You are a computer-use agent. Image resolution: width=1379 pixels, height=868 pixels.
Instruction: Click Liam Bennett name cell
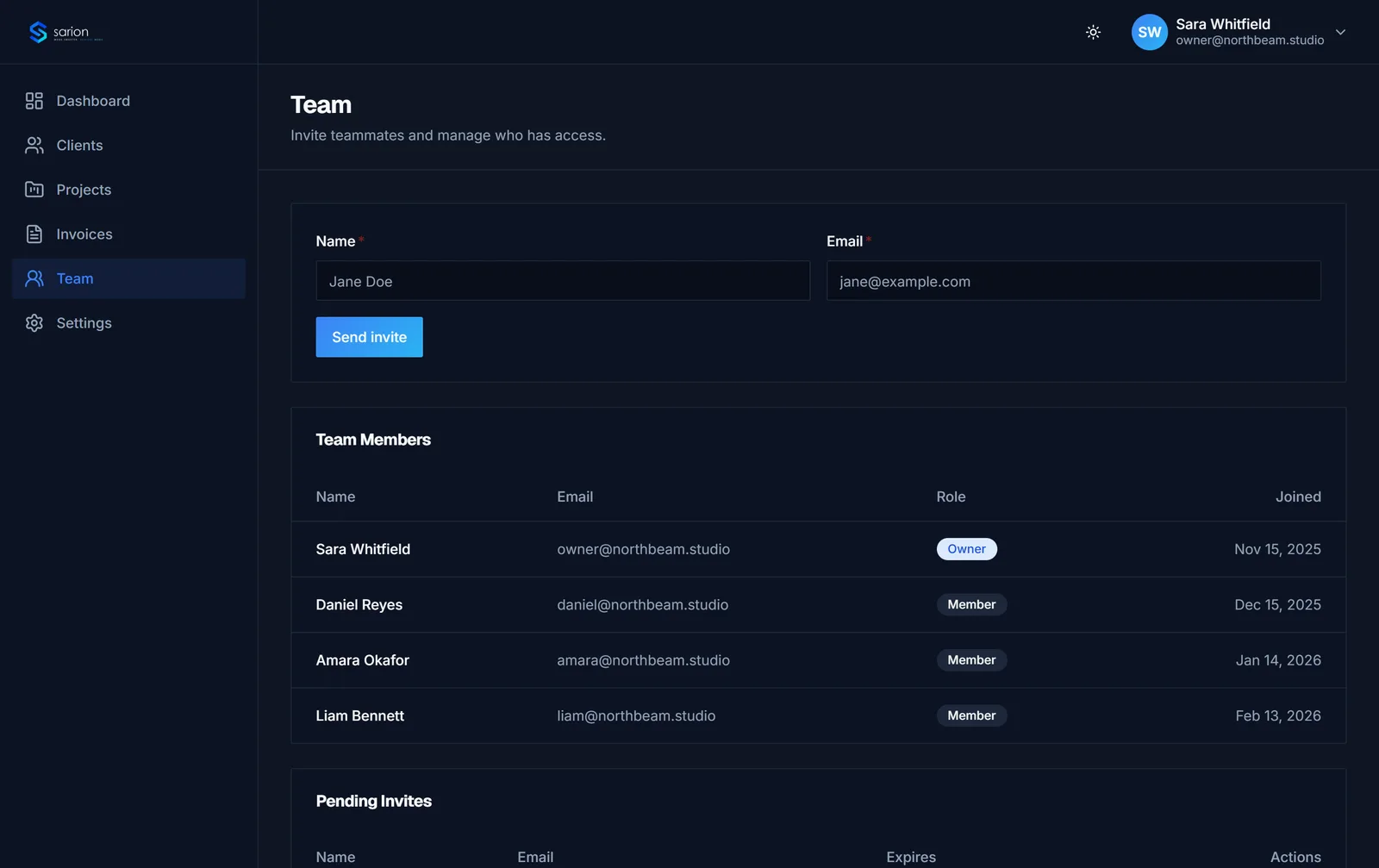(360, 715)
